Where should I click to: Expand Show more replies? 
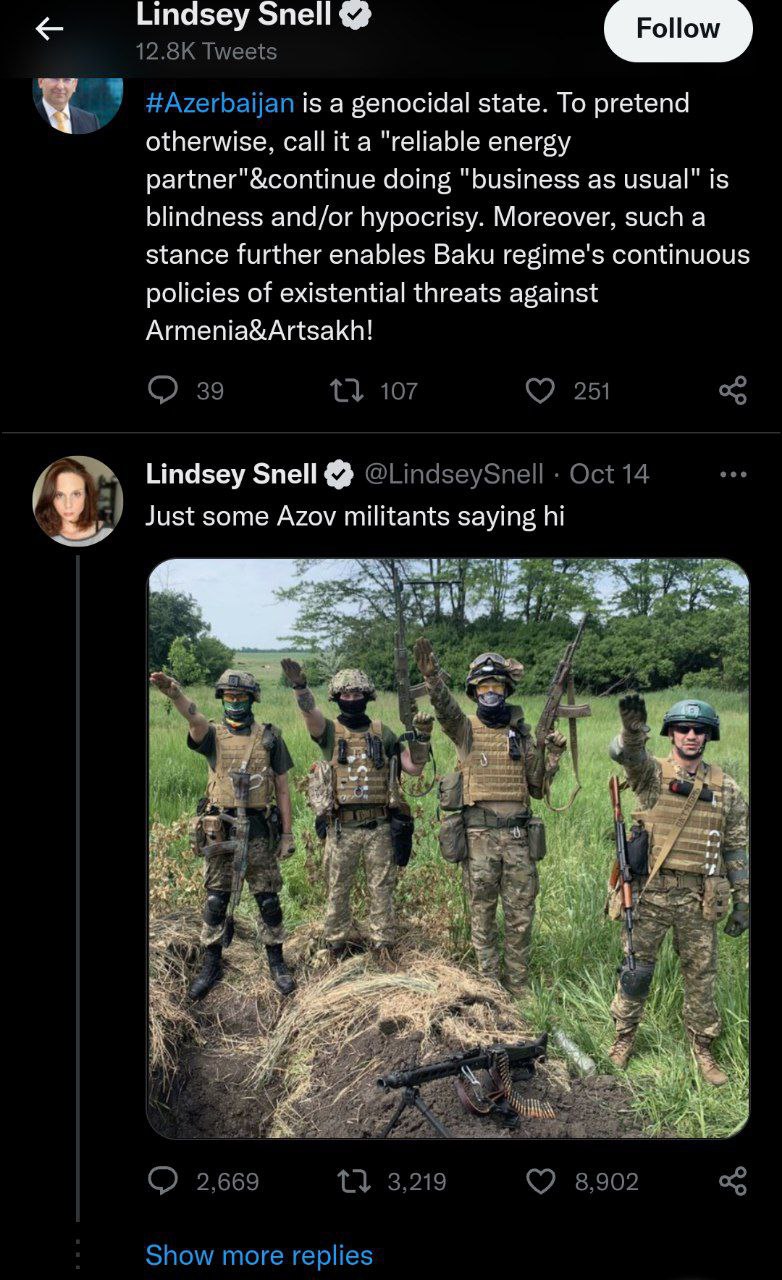(x=259, y=1255)
